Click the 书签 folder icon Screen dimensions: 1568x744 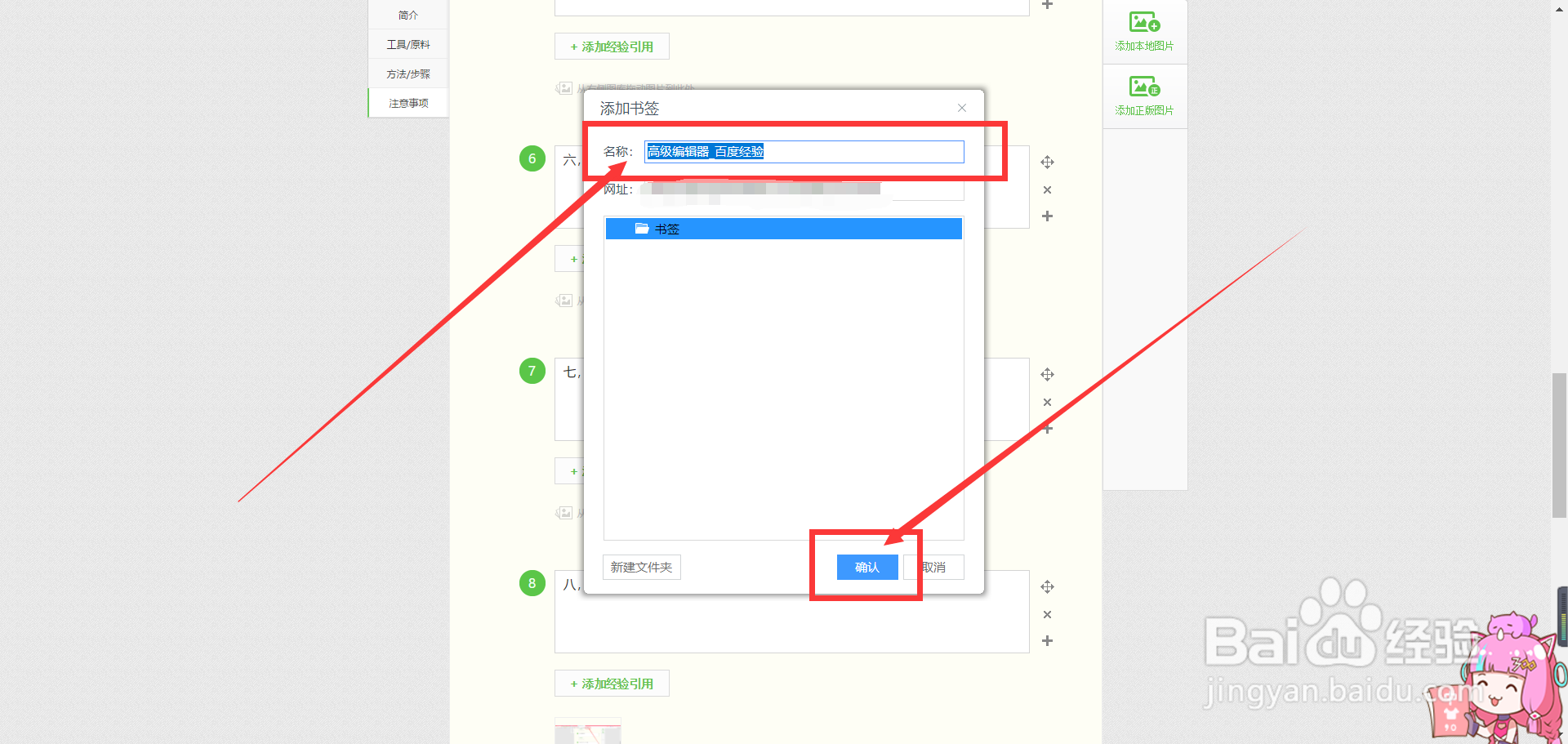[x=642, y=229]
